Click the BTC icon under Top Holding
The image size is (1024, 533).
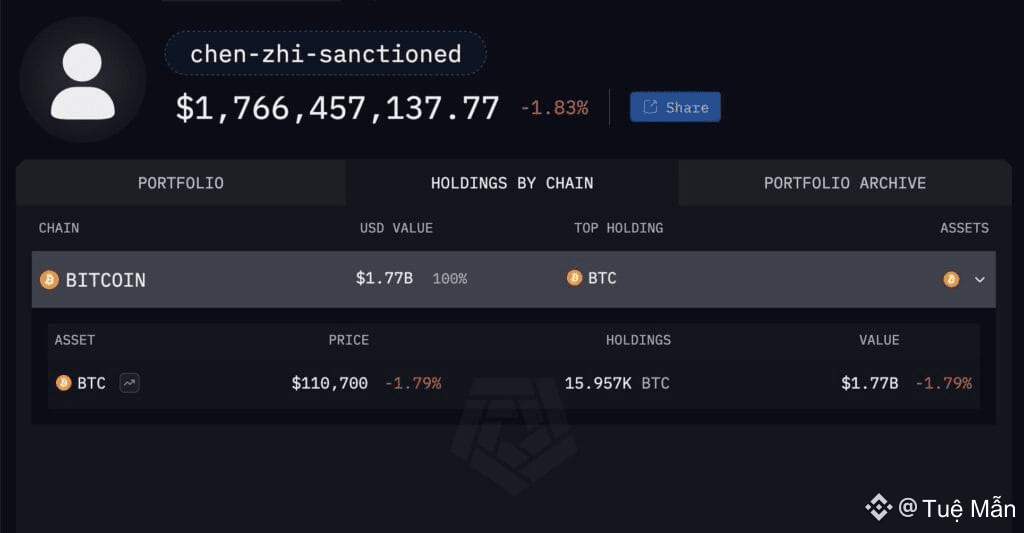(x=574, y=278)
